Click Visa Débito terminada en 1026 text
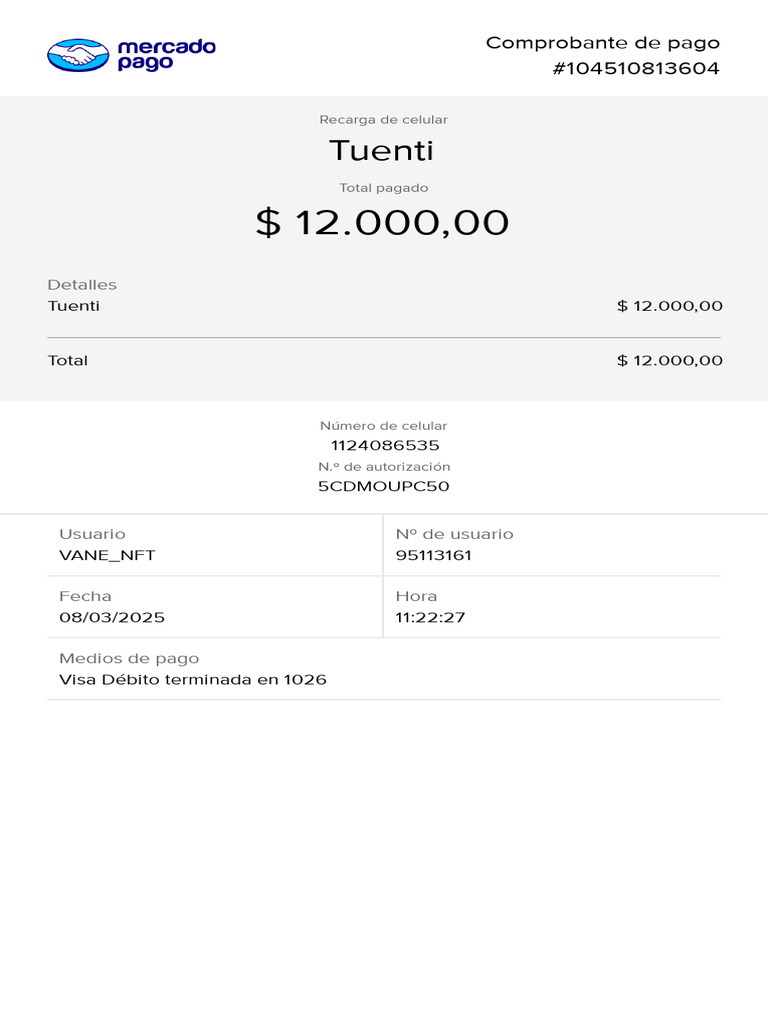This screenshot has height=1024, width=768. pos(193,680)
